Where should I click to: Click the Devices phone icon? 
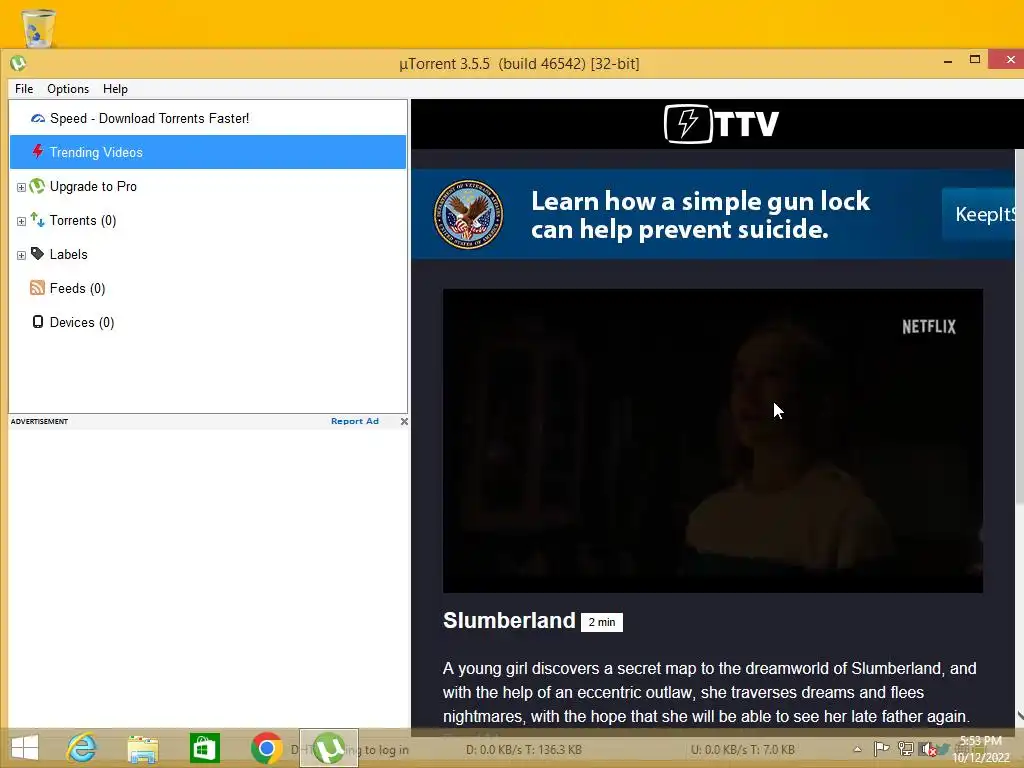38,322
